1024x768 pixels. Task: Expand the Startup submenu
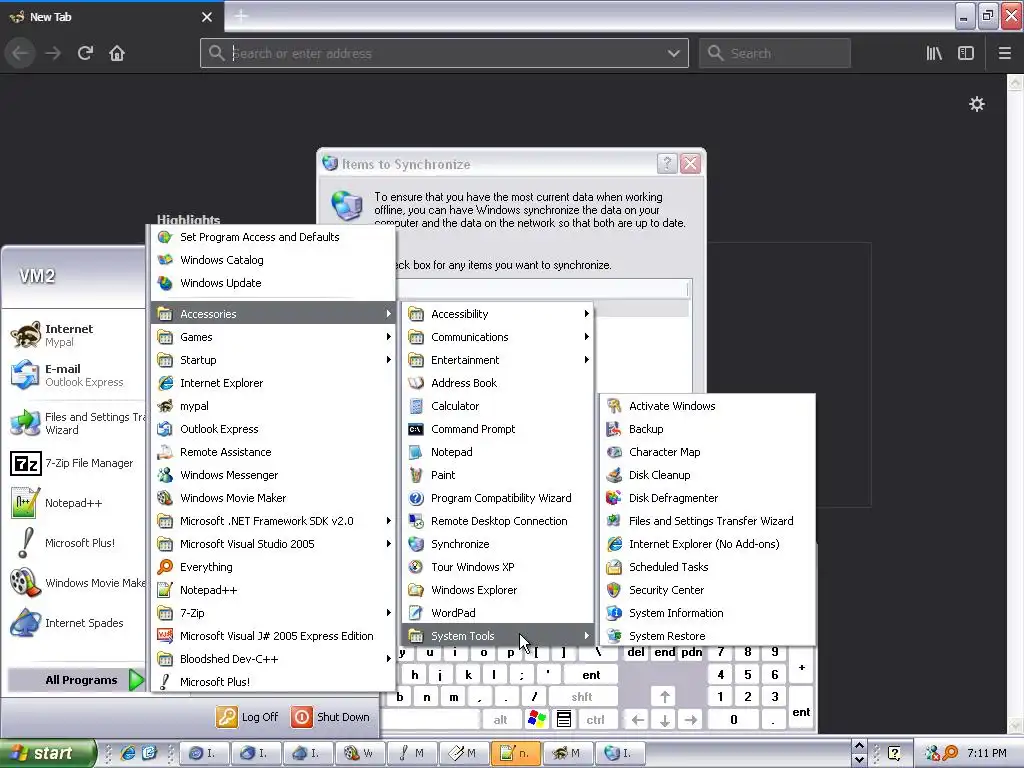[273, 360]
